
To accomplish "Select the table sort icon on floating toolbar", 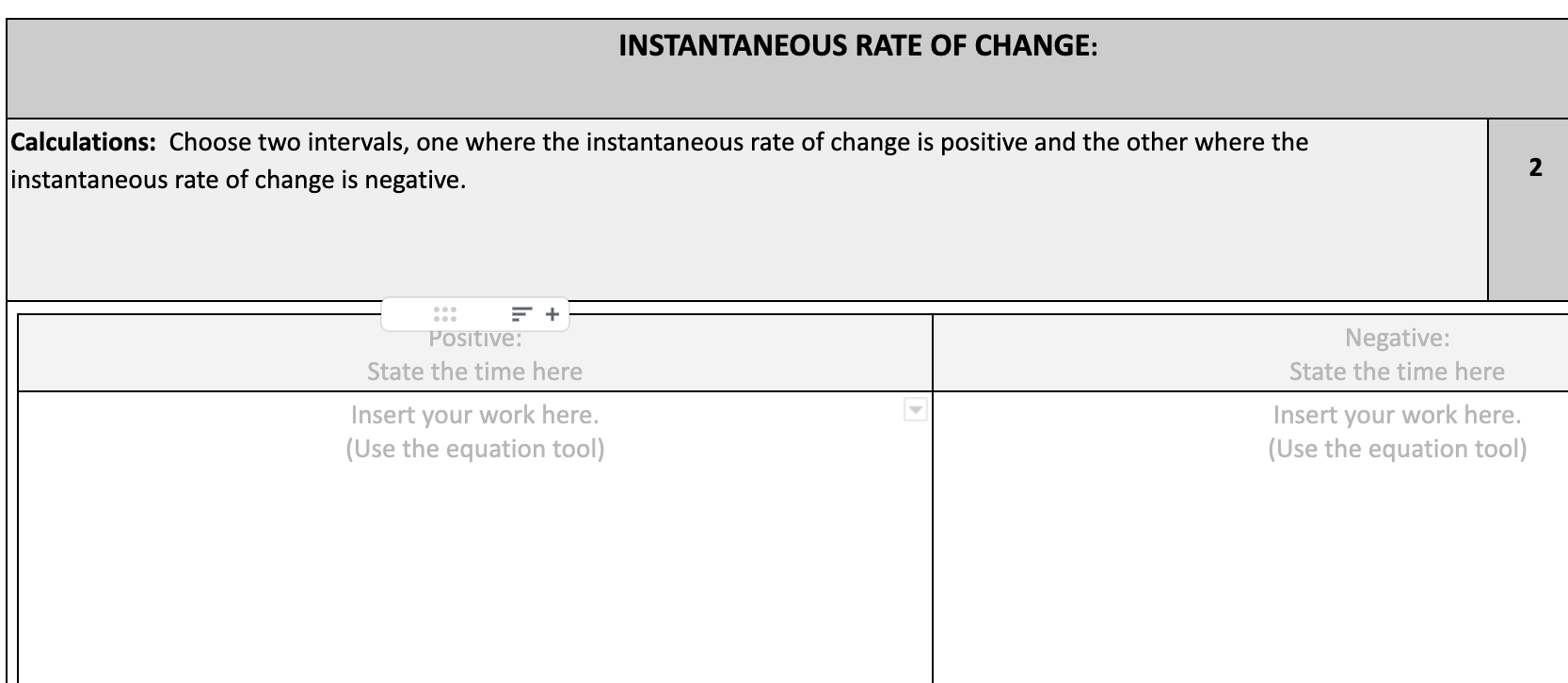I will tap(523, 314).
